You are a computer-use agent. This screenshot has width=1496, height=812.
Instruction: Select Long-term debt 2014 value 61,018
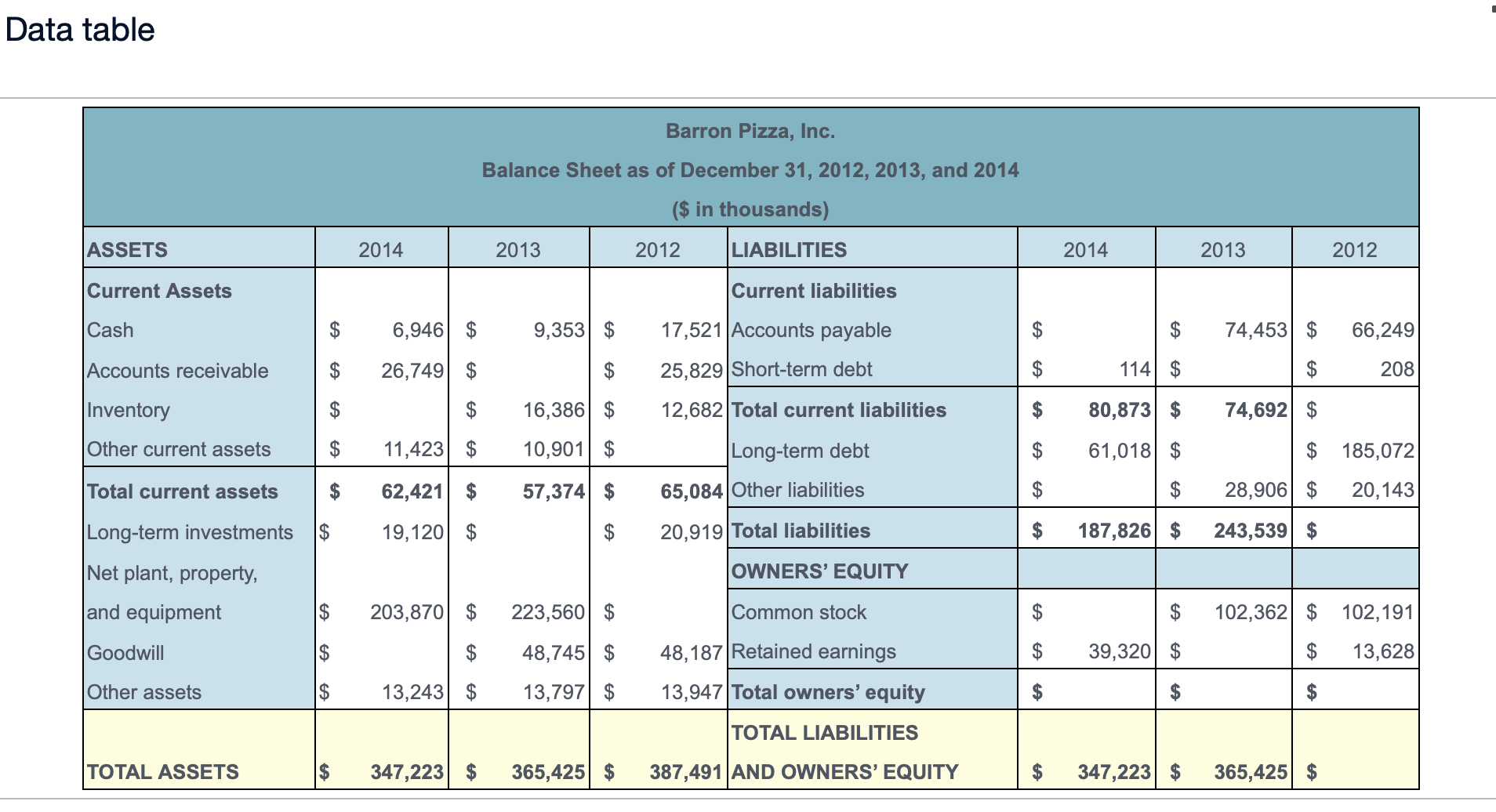tap(1120, 451)
